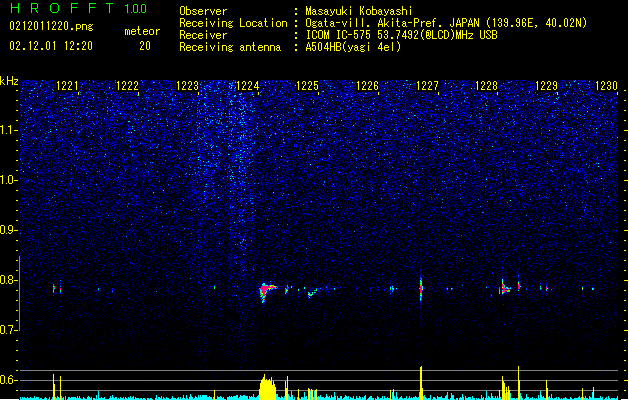Click the 1227 time marker

[428, 85]
